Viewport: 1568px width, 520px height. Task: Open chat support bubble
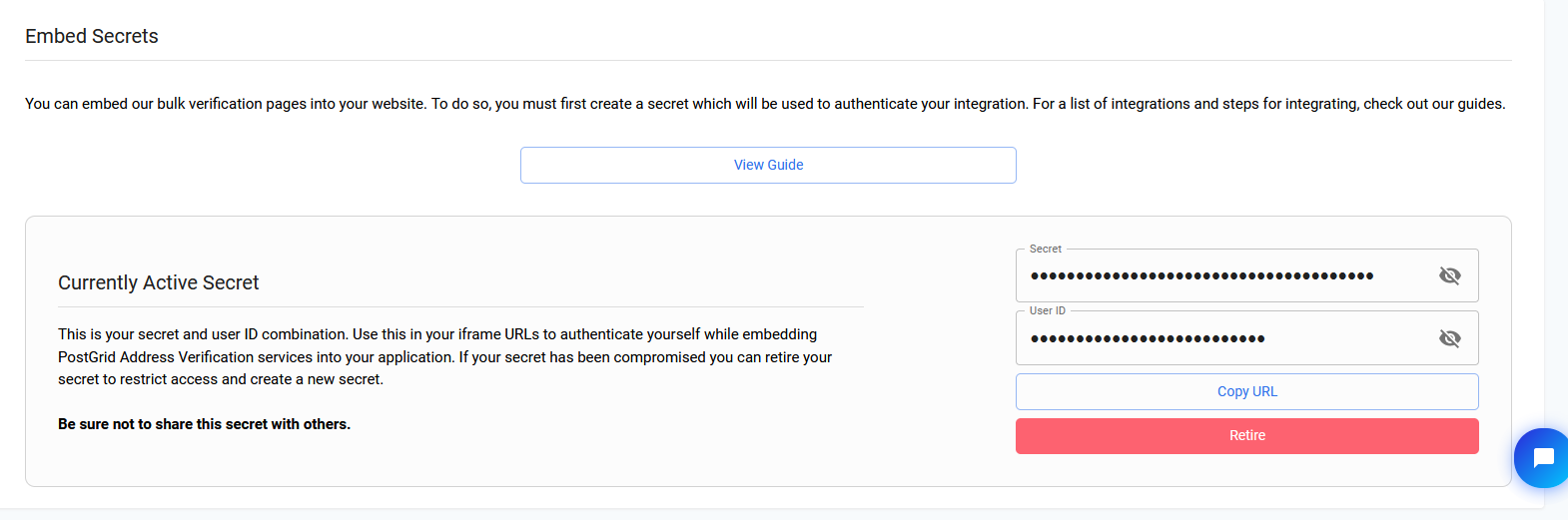(1543, 458)
